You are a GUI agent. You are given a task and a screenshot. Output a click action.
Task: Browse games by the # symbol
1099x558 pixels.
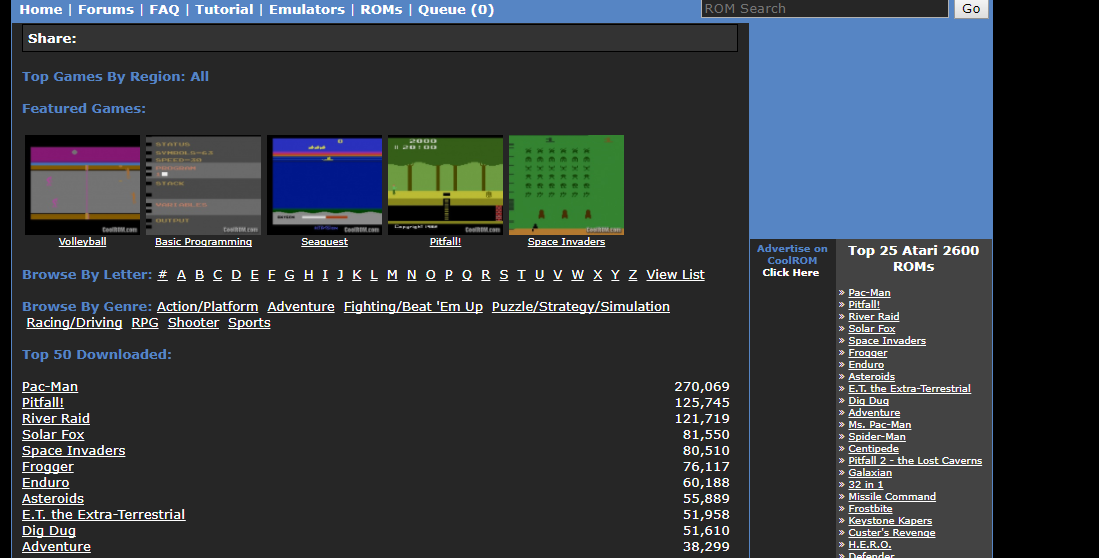tap(163, 275)
